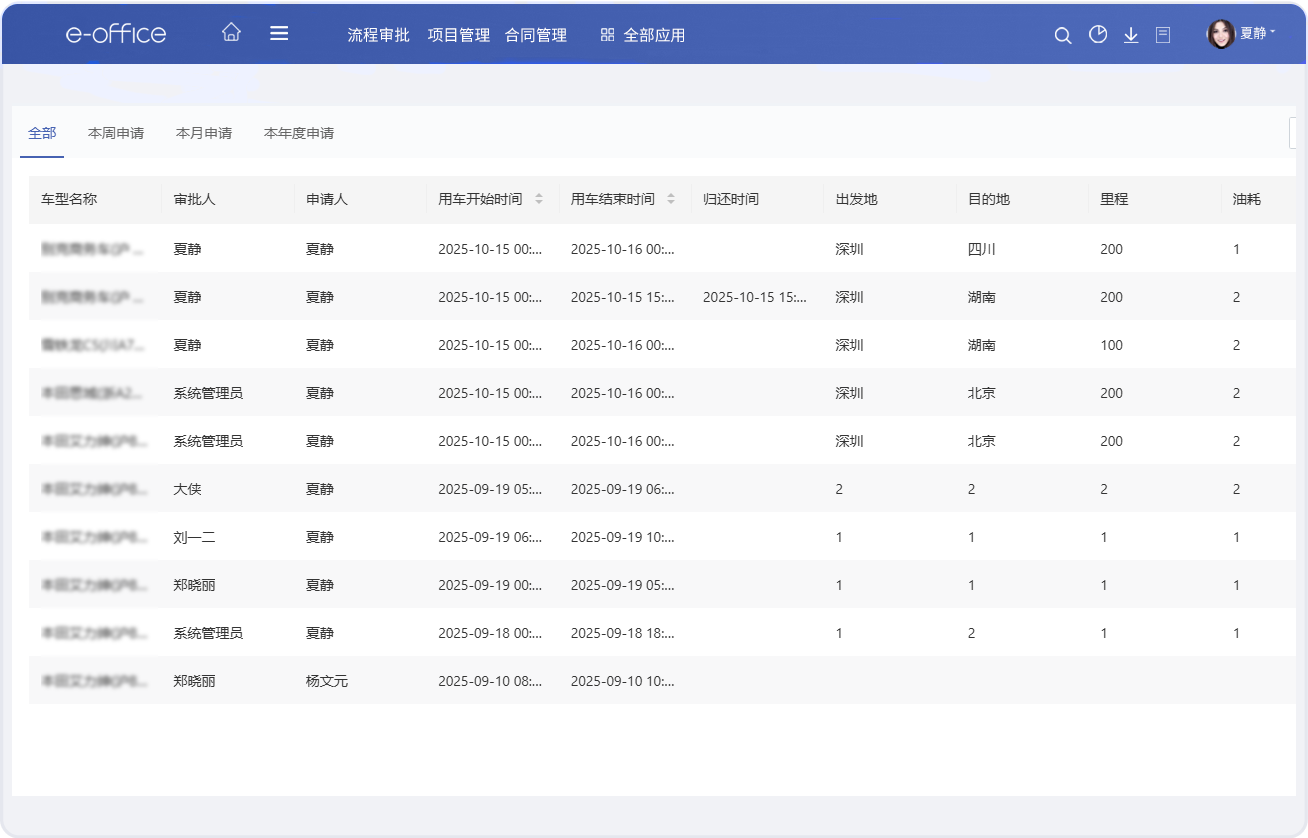
Task: Open 项目管理 menu
Action: (458, 35)
